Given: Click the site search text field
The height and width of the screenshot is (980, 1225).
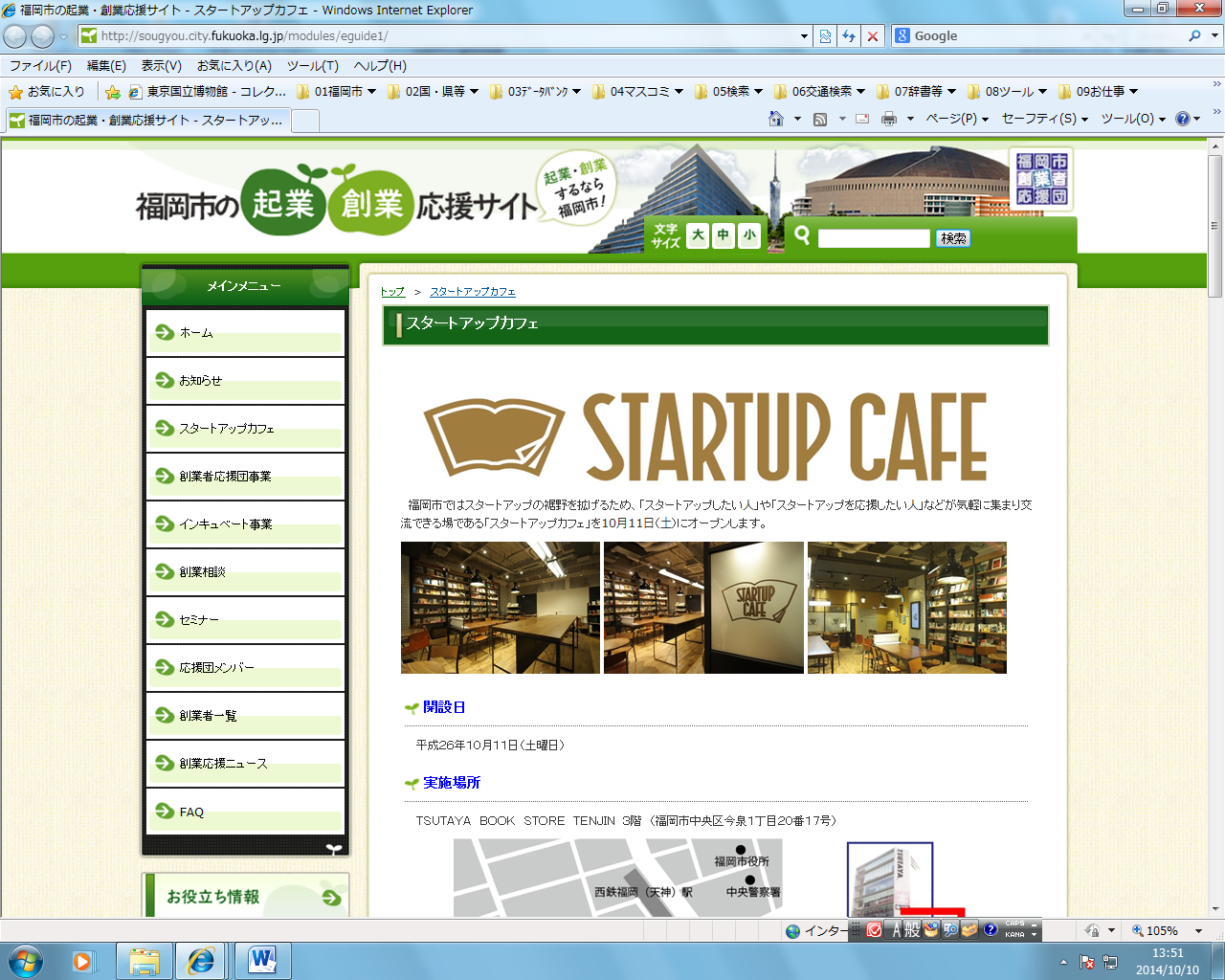Looking at the screenshot, I should [874, 238].
